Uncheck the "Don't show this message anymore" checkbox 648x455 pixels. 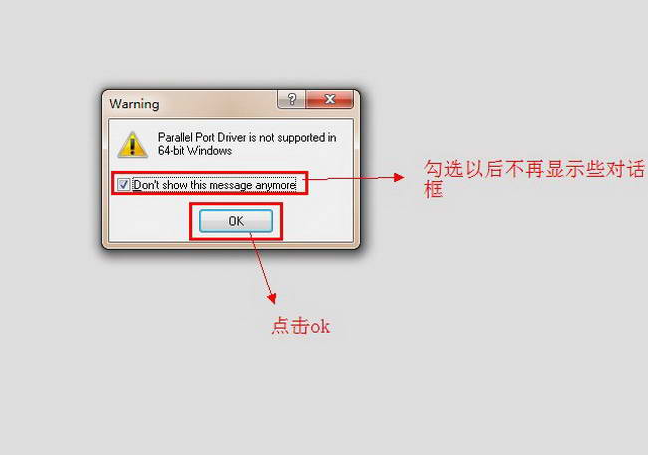pyautogui.click(x=123, y=184)
